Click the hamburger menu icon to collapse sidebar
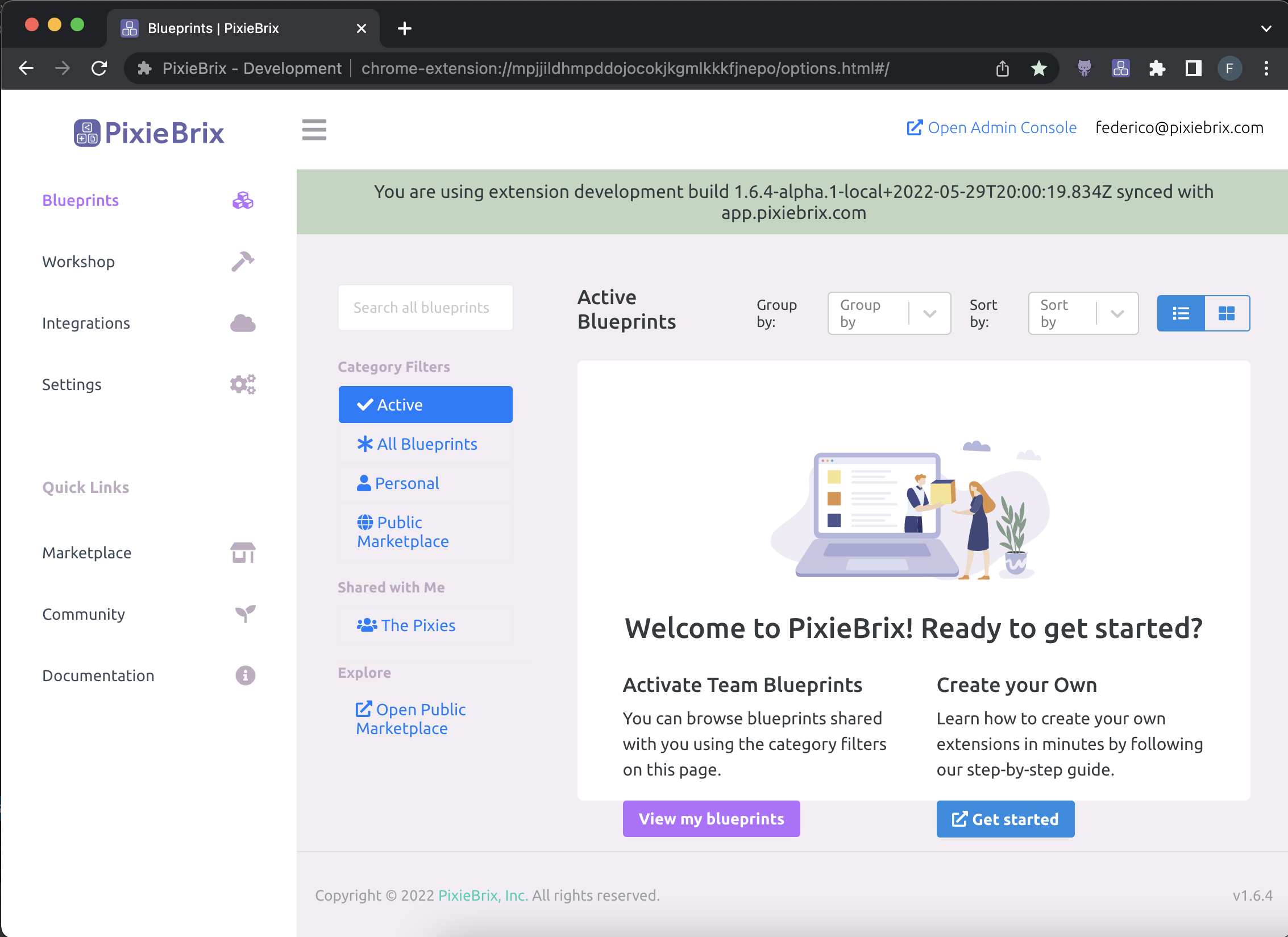This screenshot has width=1288, height=937. point(314,130)
